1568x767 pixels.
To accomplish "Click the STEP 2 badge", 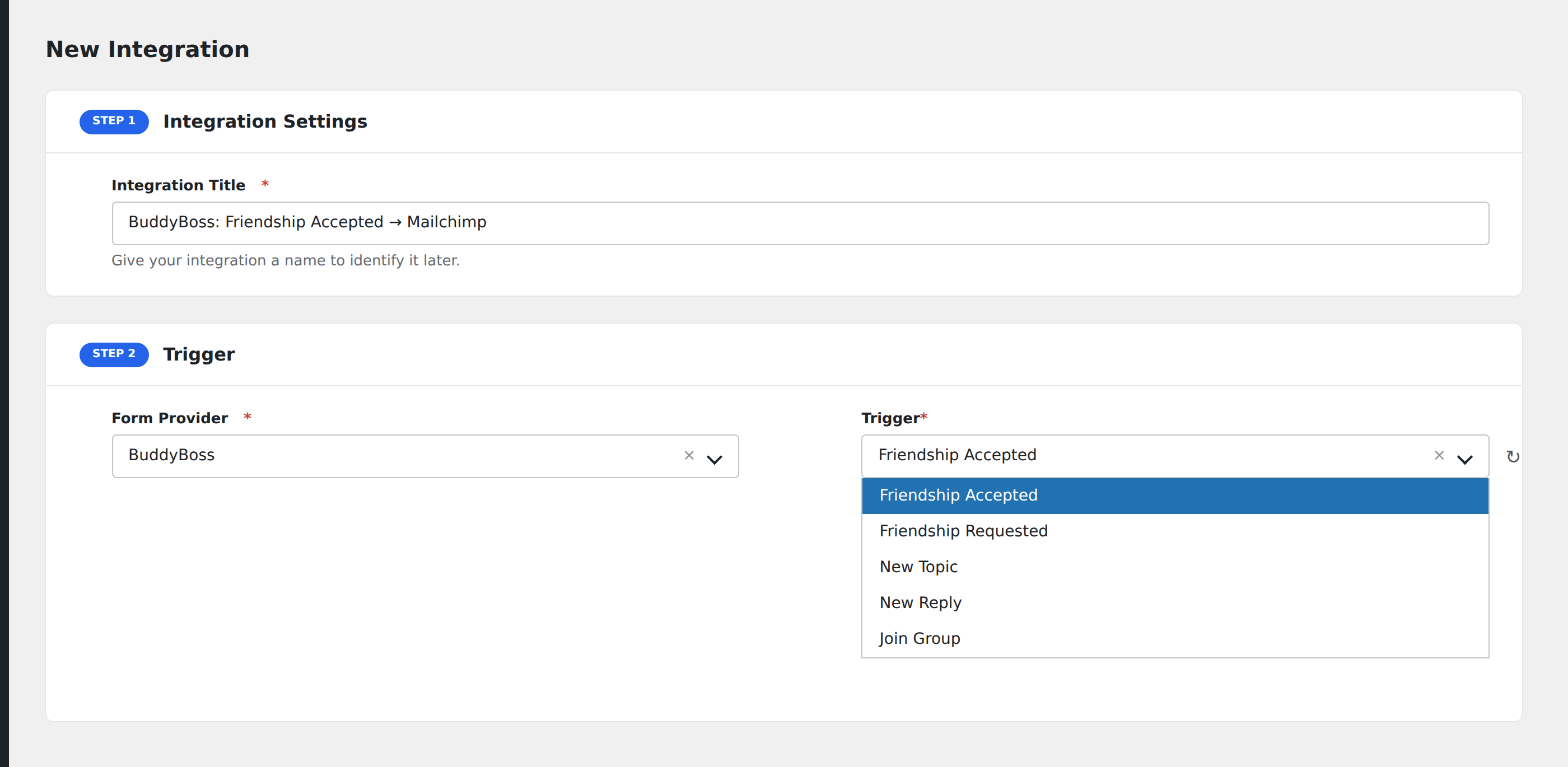I will coord(114,354).
